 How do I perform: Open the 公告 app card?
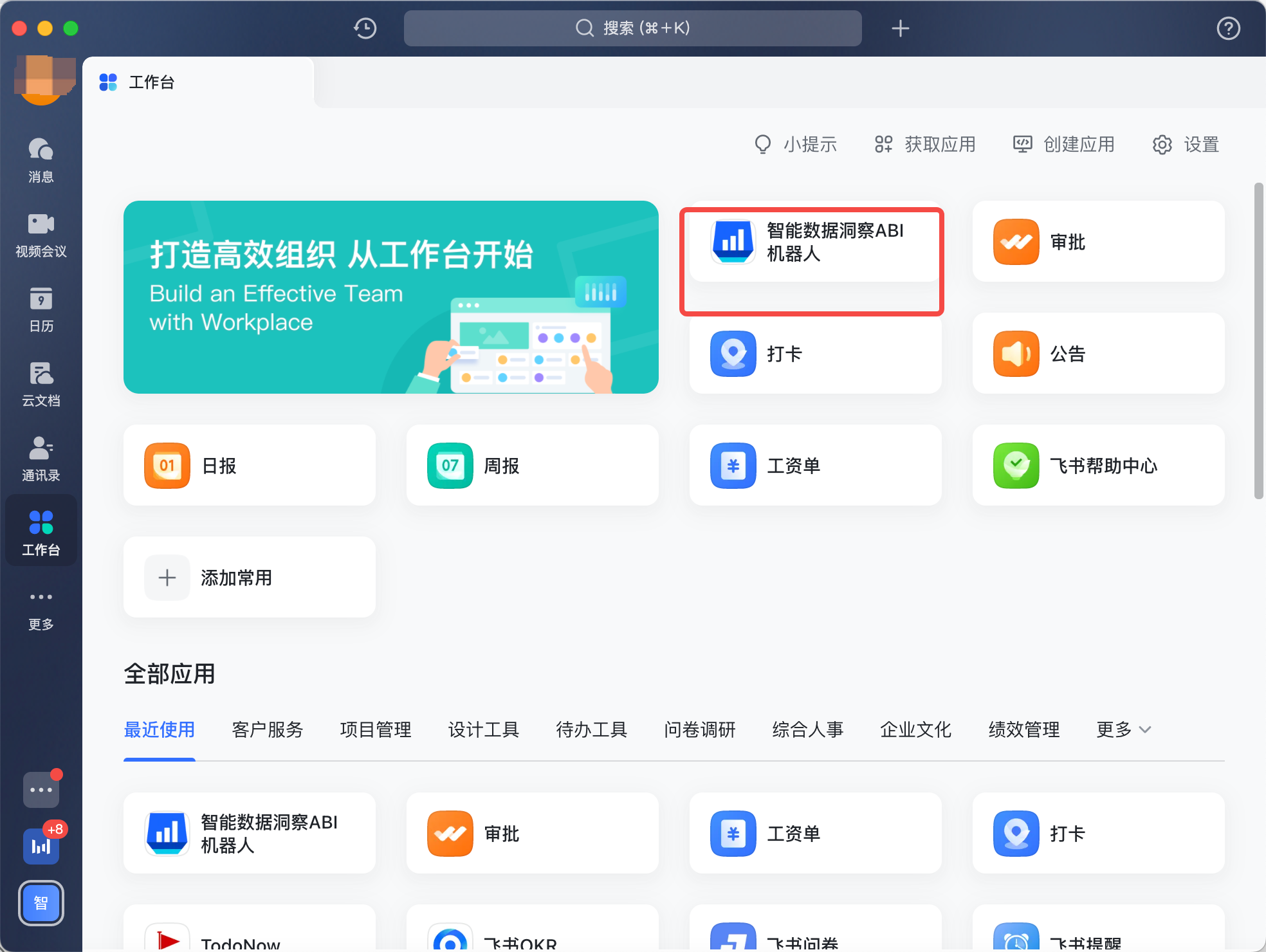coord(1098,353)
